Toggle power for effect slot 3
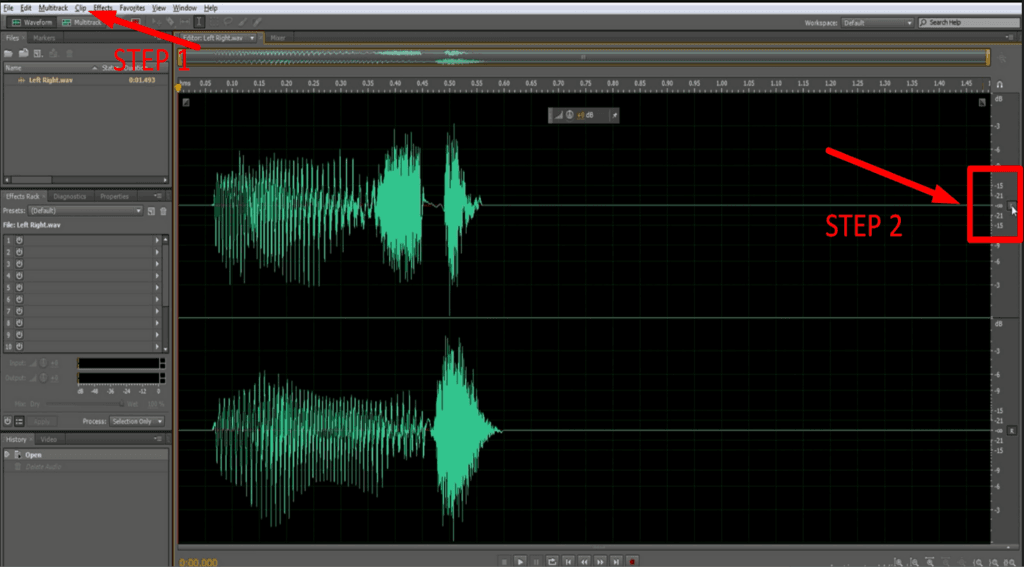This screenshot has width=1024, height=567. pos(19,264)
